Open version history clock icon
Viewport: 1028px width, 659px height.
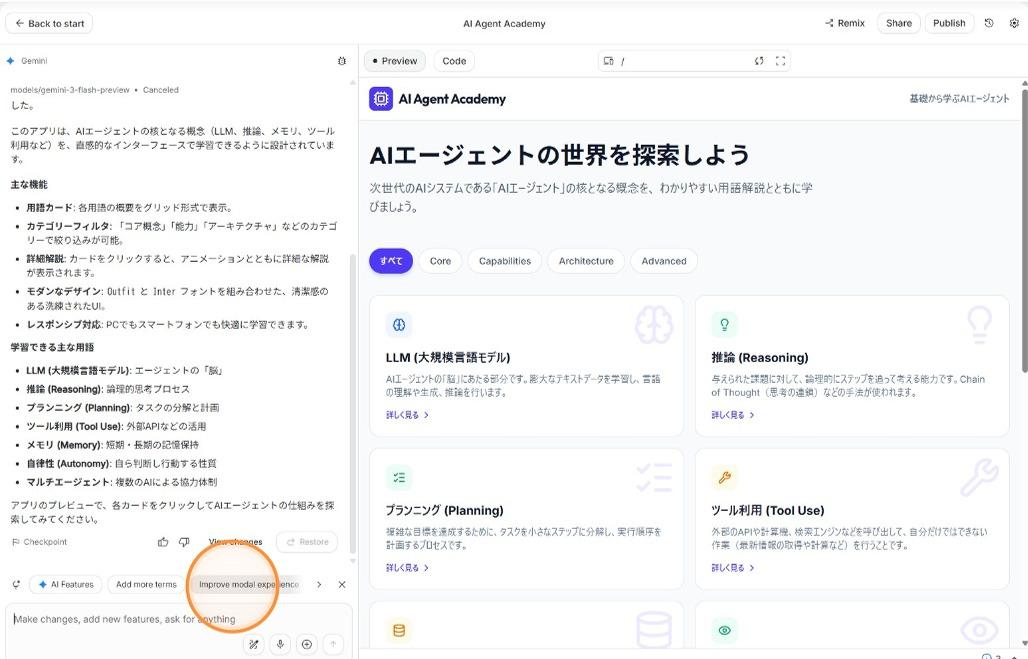click(x=989, y=23)
